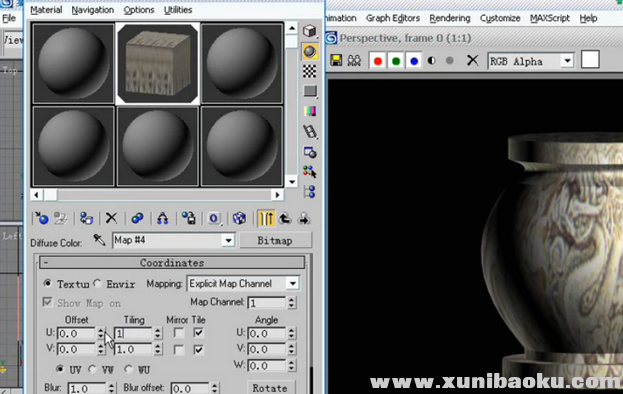Click the Save Bitmap disk icon
Image resolution: width=623 pixels, height=394 pixels.
[336, 60]
